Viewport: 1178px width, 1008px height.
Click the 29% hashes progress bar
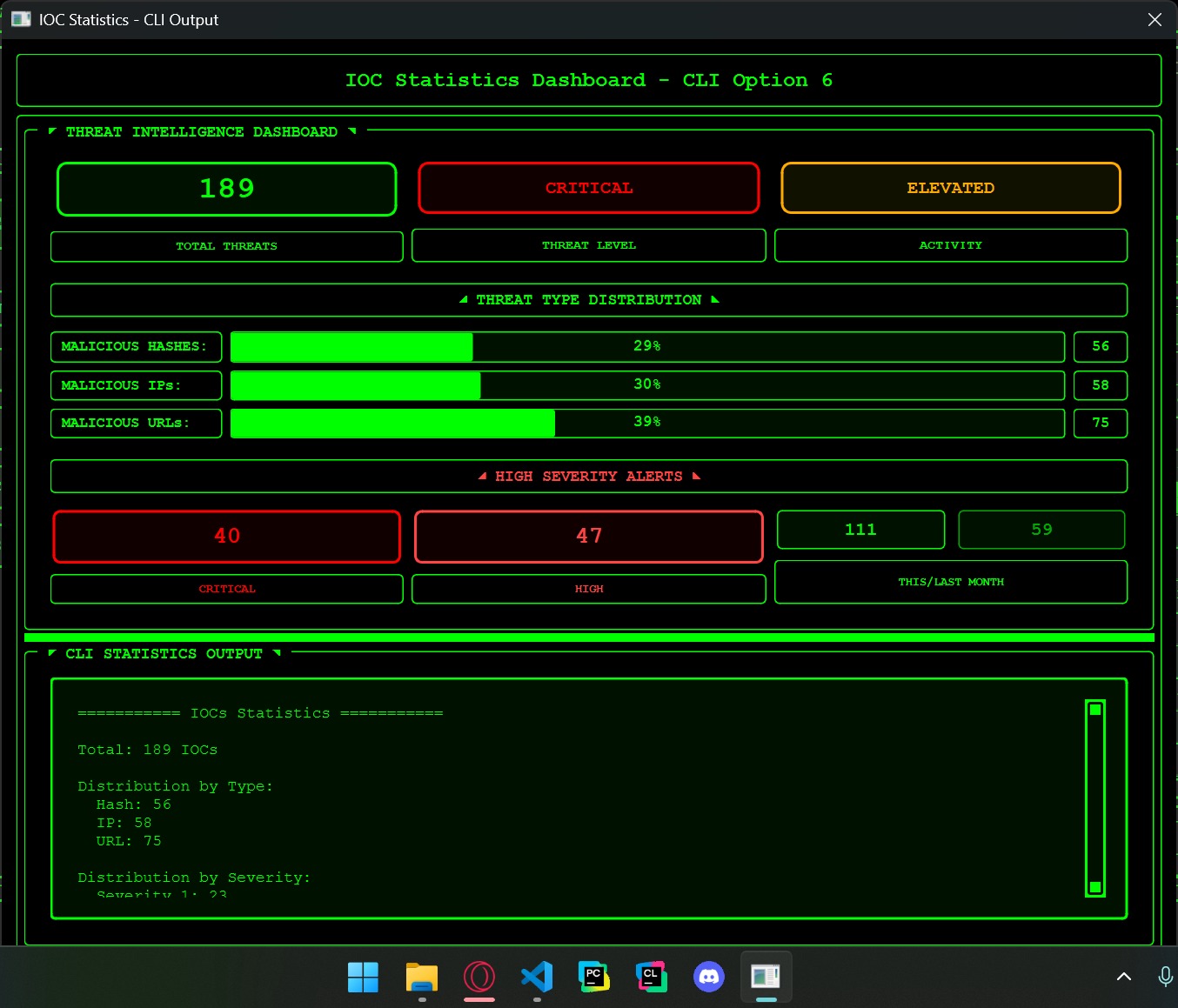tap(647, 346)
